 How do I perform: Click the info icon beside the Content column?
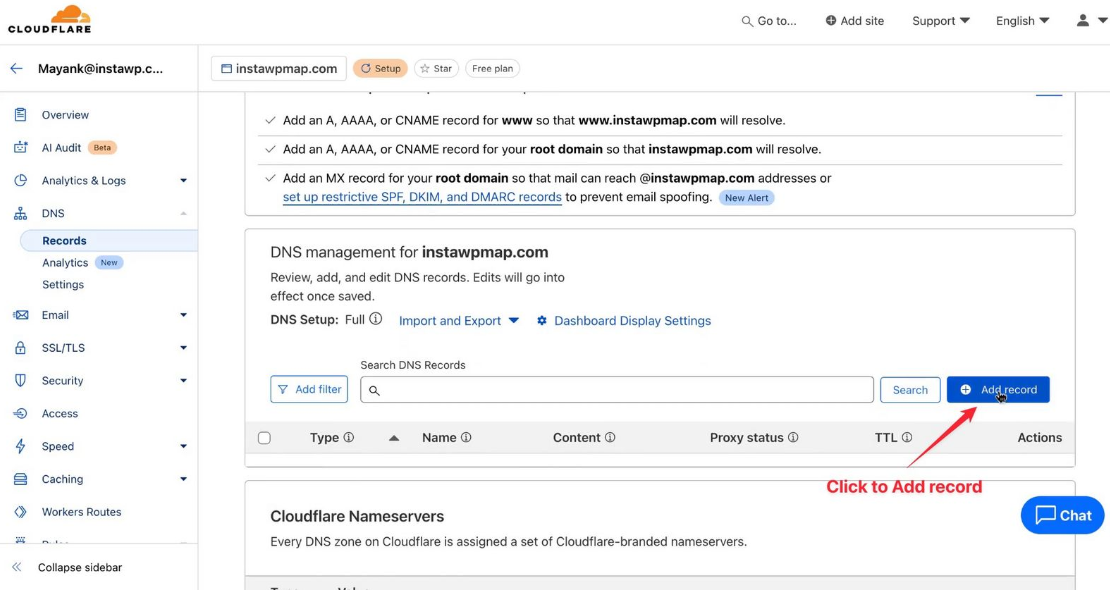point(610,437)
